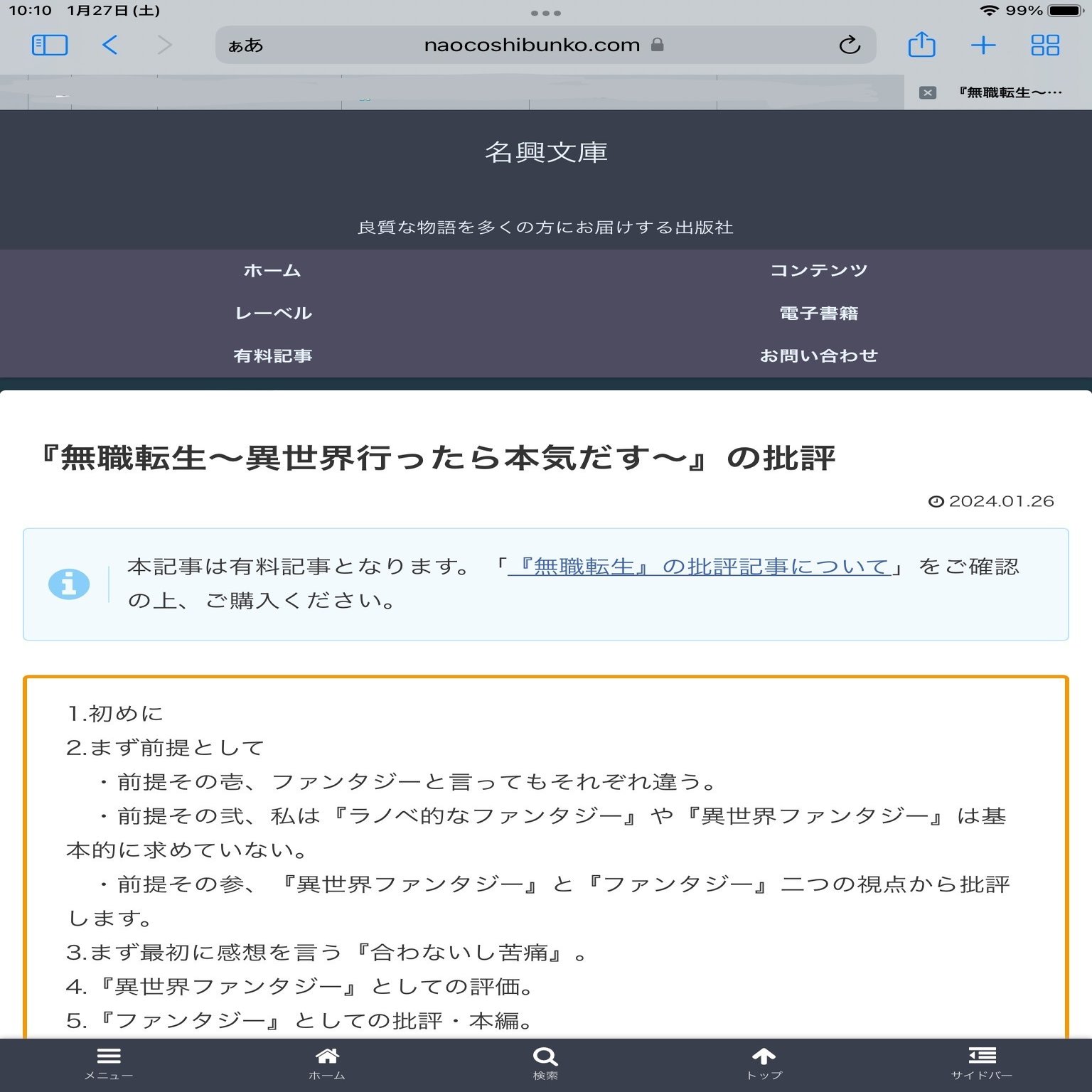This screenshot has width=1092, height=1092.
Task: Jump to 1.初めに in contents
Action: [x=115, y=713]
